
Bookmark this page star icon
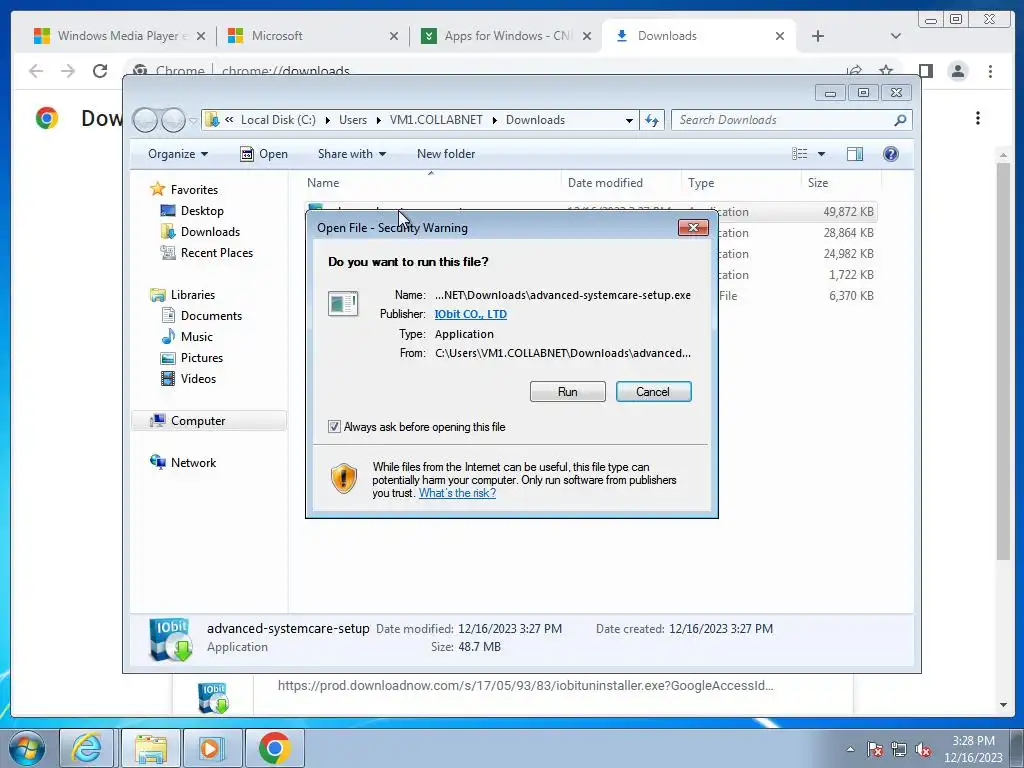[x=886, y=71]
